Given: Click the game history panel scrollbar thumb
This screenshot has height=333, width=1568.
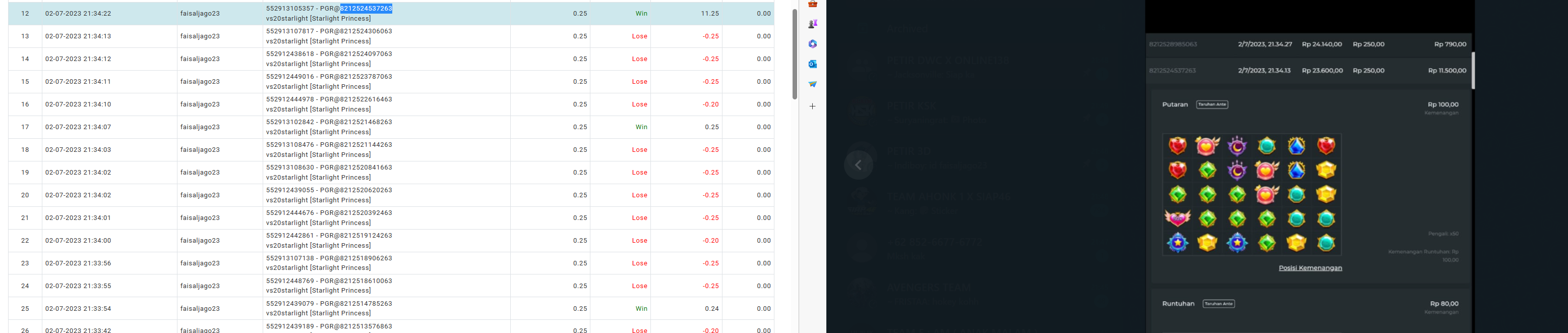Looking at the screenshot, I should [1473, 71].
